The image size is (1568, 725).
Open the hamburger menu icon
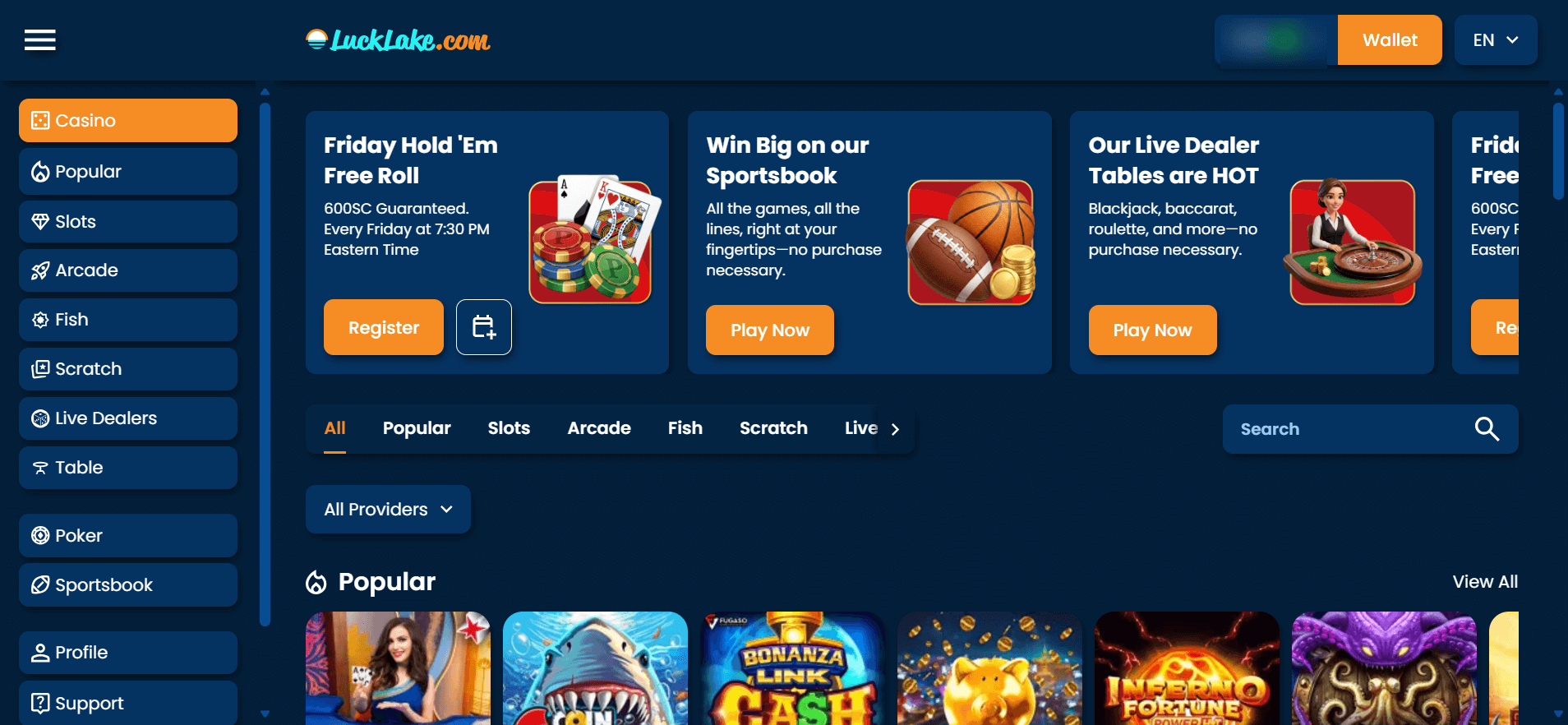(39, 39)
